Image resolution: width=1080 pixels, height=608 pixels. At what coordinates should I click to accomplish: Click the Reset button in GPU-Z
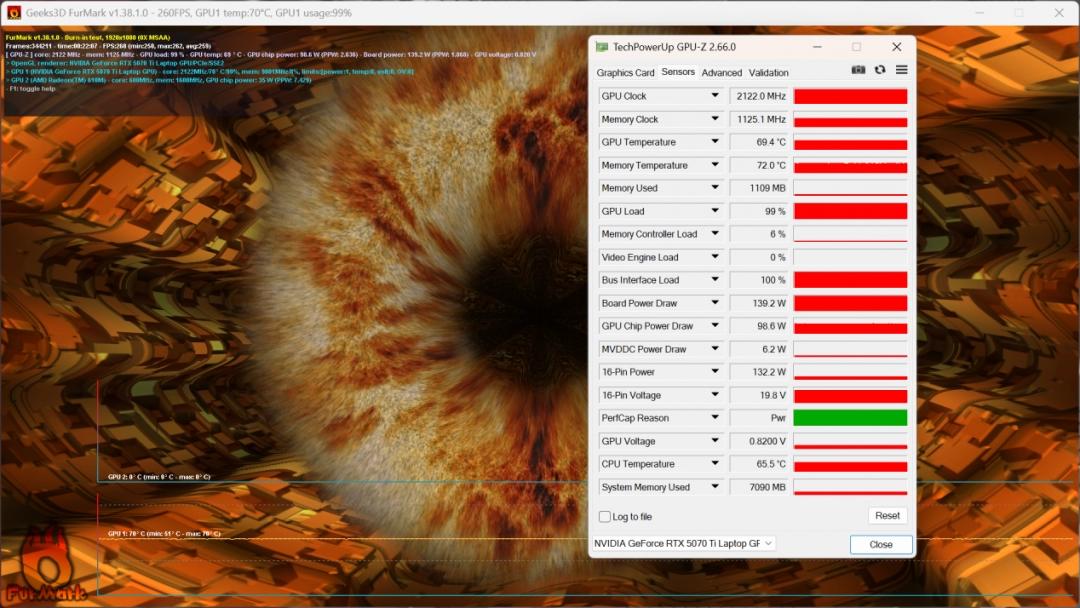(887, 516)
